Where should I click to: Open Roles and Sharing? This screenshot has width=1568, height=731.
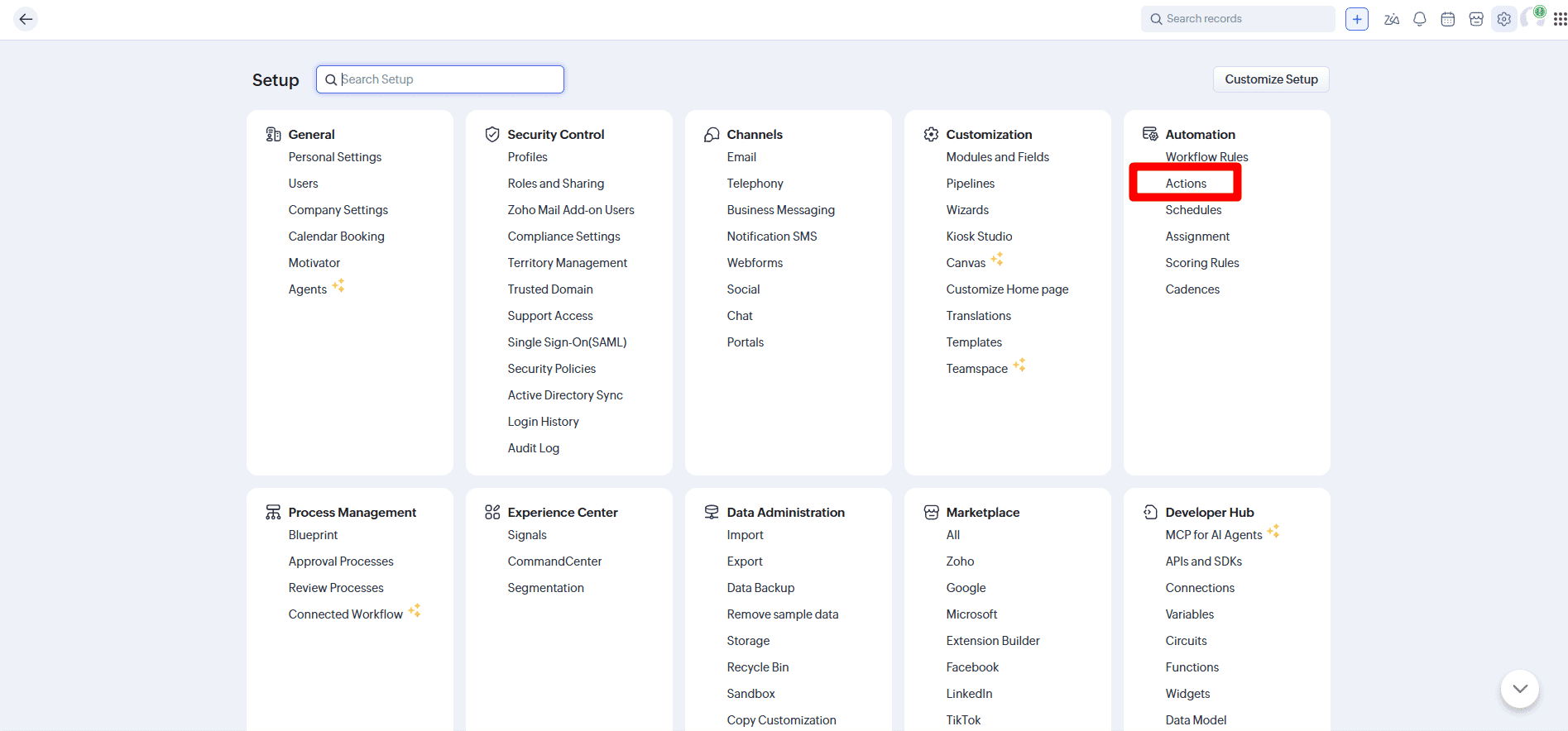556,184
